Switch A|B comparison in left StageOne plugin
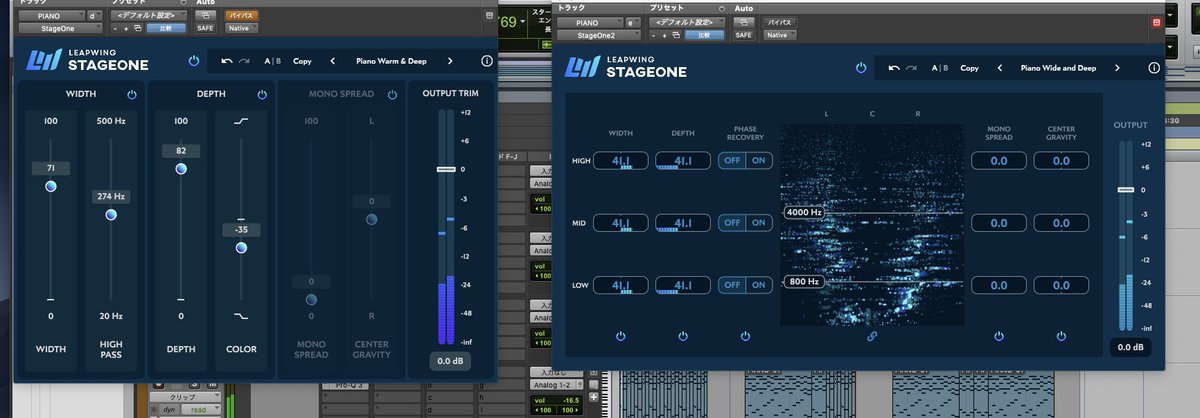The image size is (1200, 418). click(x=272, y=61)
